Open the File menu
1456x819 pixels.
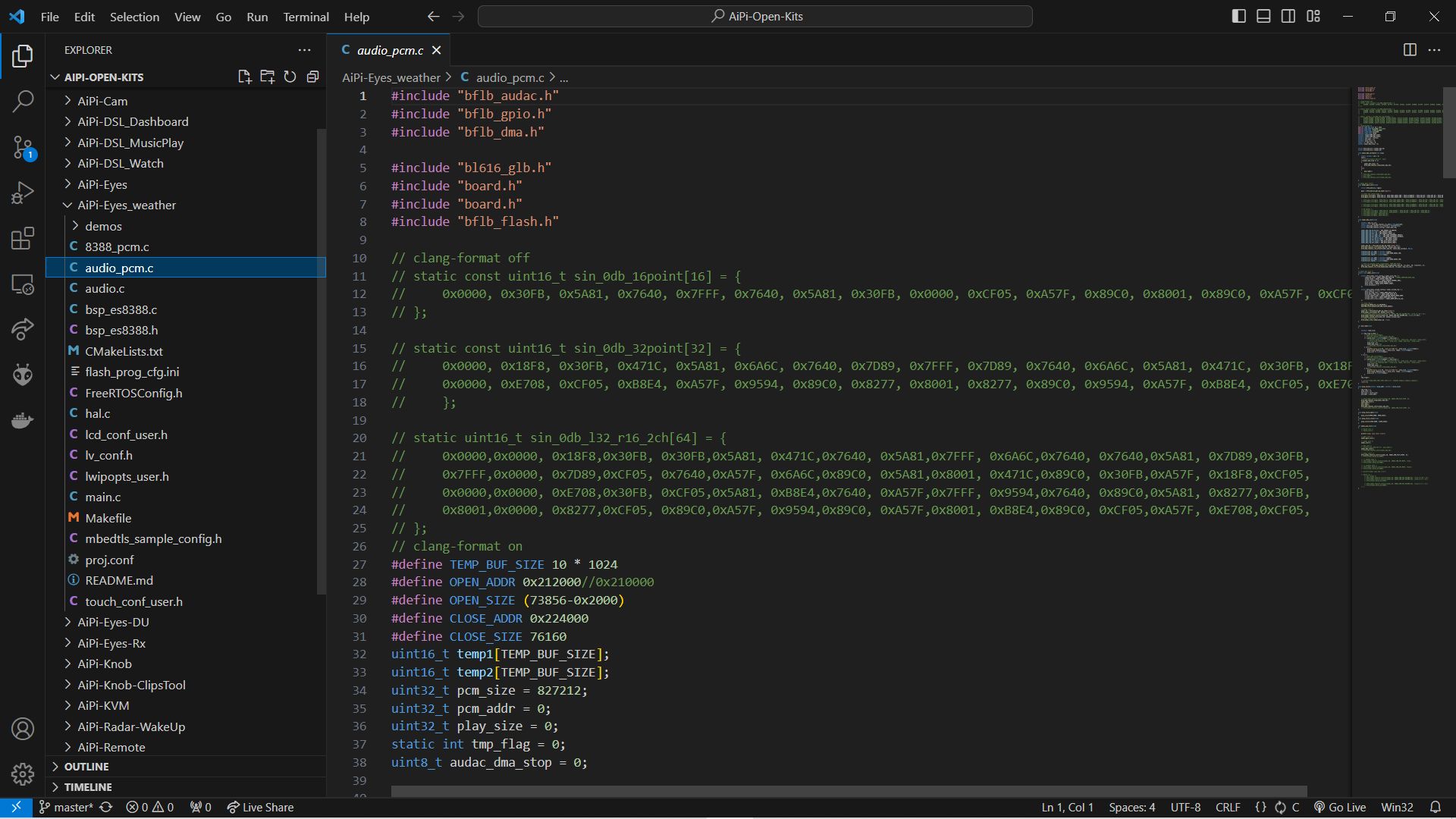49,17
